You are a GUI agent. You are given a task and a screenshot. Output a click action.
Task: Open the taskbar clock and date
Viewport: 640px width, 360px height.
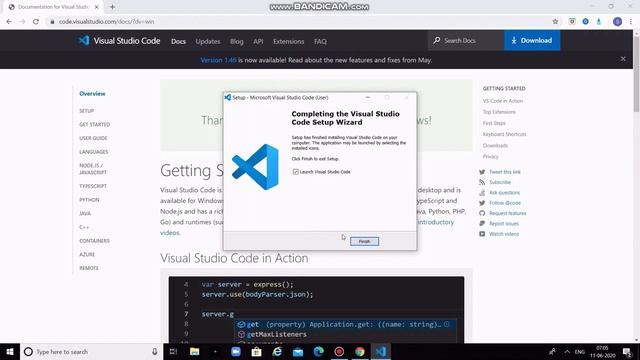tap(602, 351)
